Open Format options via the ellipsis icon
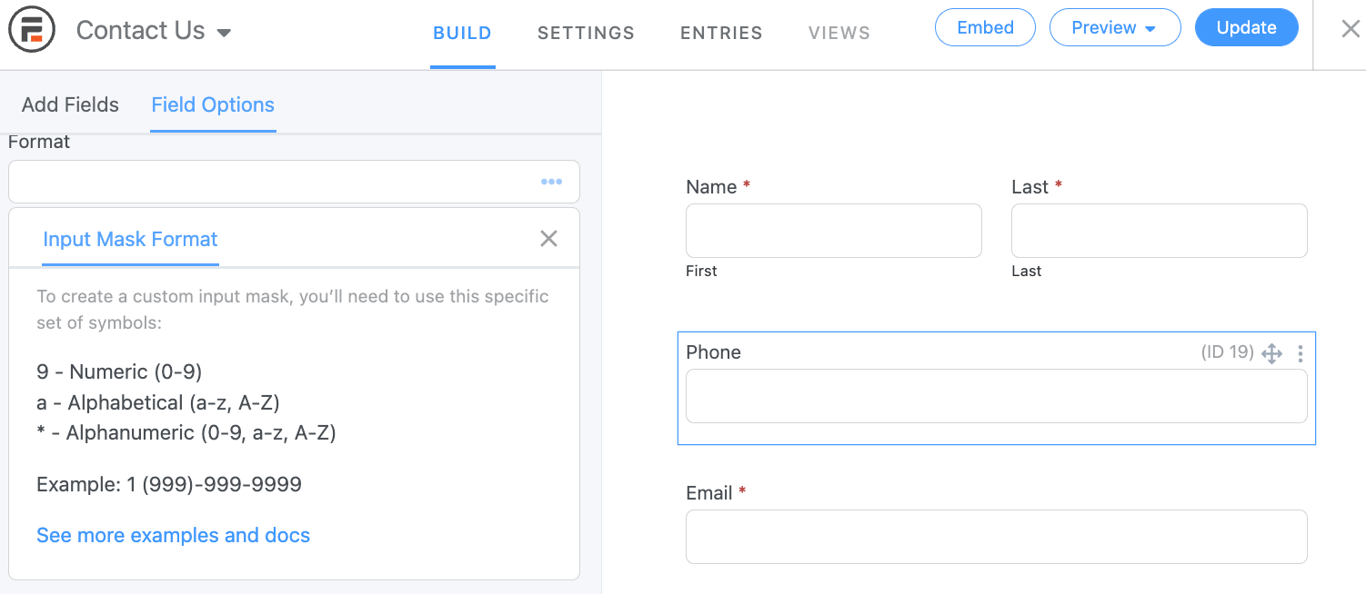Screen dimensions: 1366x594 [551, 181]
